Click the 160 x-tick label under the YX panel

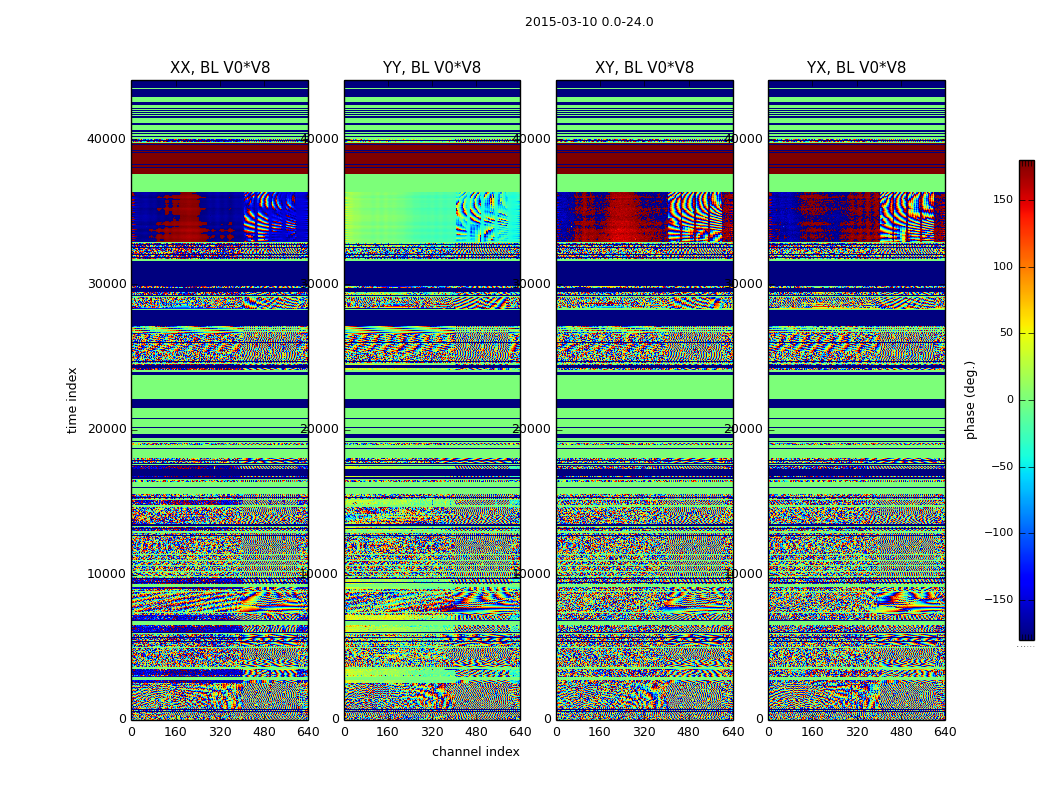(x=812, y=732)
